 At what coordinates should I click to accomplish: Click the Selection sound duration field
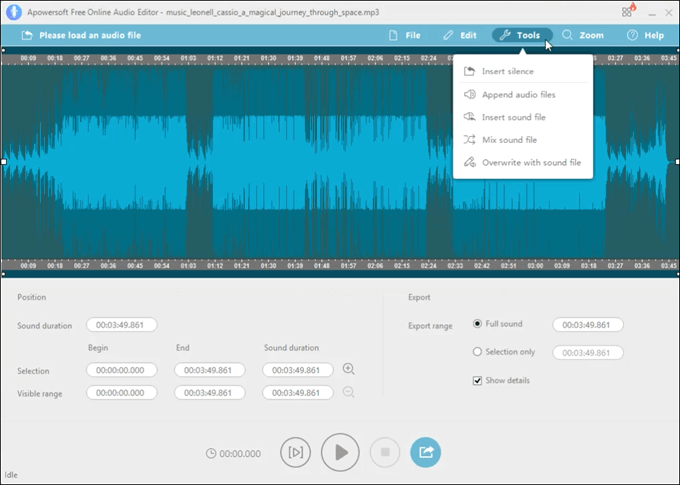[298, 370]
